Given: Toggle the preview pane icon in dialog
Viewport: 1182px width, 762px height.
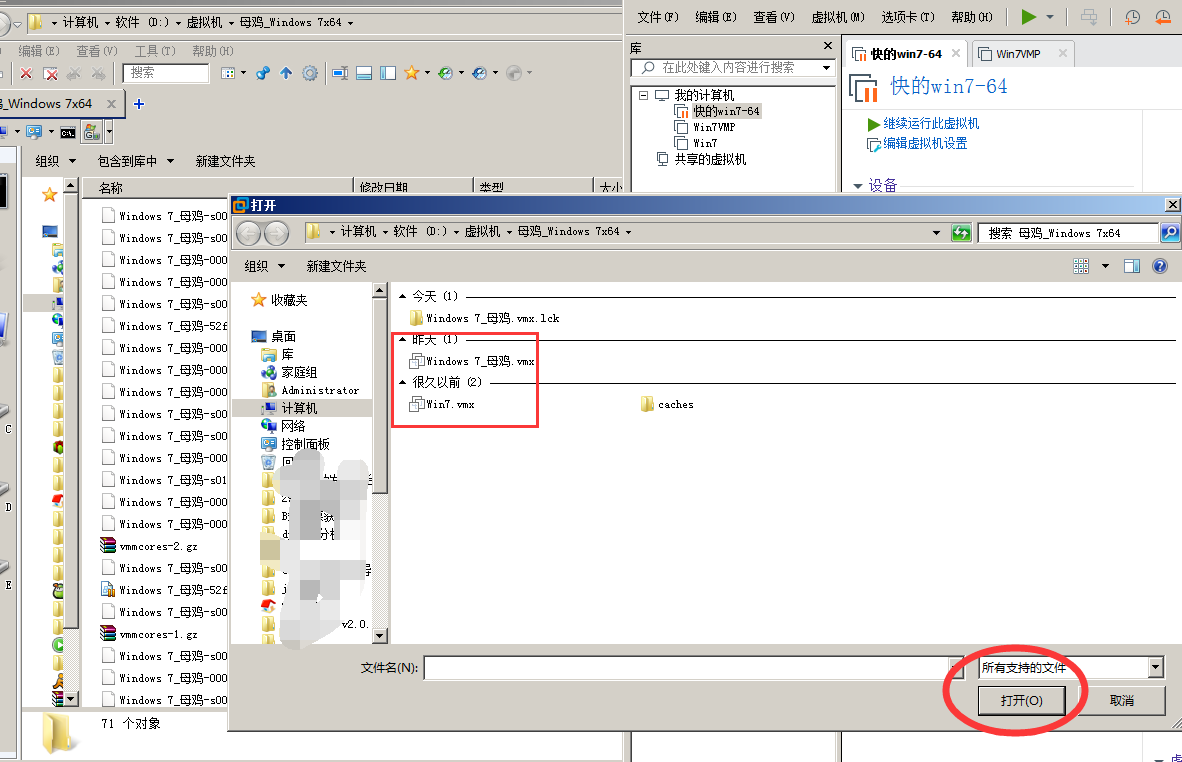Looking at the screenshot, I should pos(1132,266).
